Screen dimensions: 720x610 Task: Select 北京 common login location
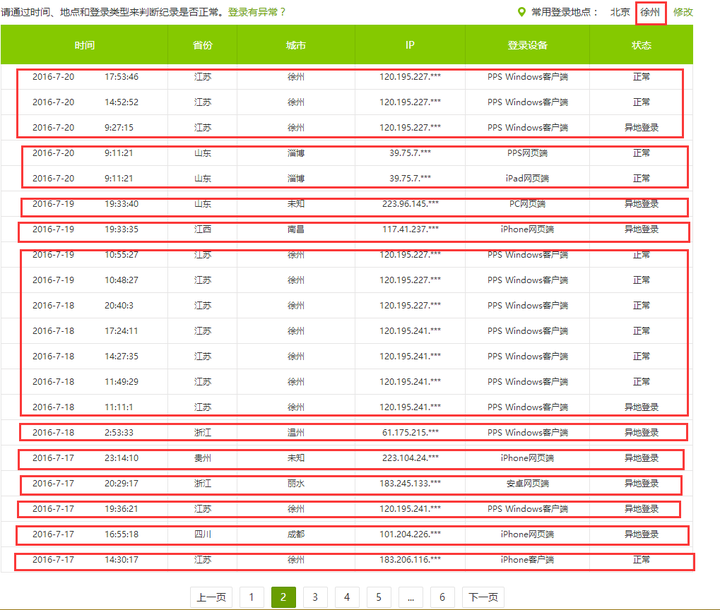click(620, 12)
